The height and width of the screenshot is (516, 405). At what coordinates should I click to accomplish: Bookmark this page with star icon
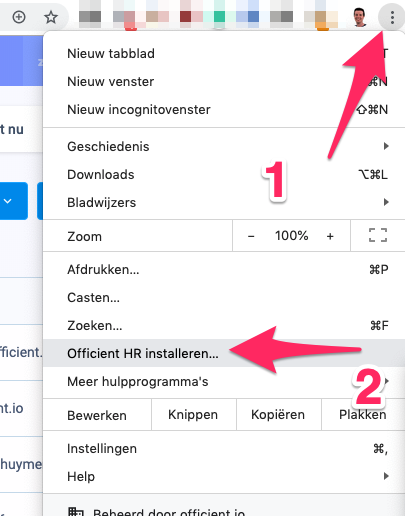point(51,17)
